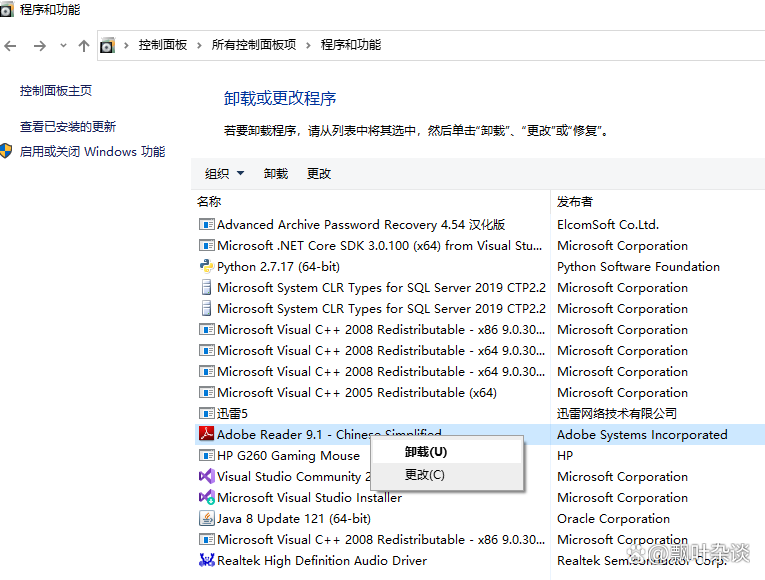Click Adobe Systems Incorporated publisher cell
765x580 pixels.
642,434
